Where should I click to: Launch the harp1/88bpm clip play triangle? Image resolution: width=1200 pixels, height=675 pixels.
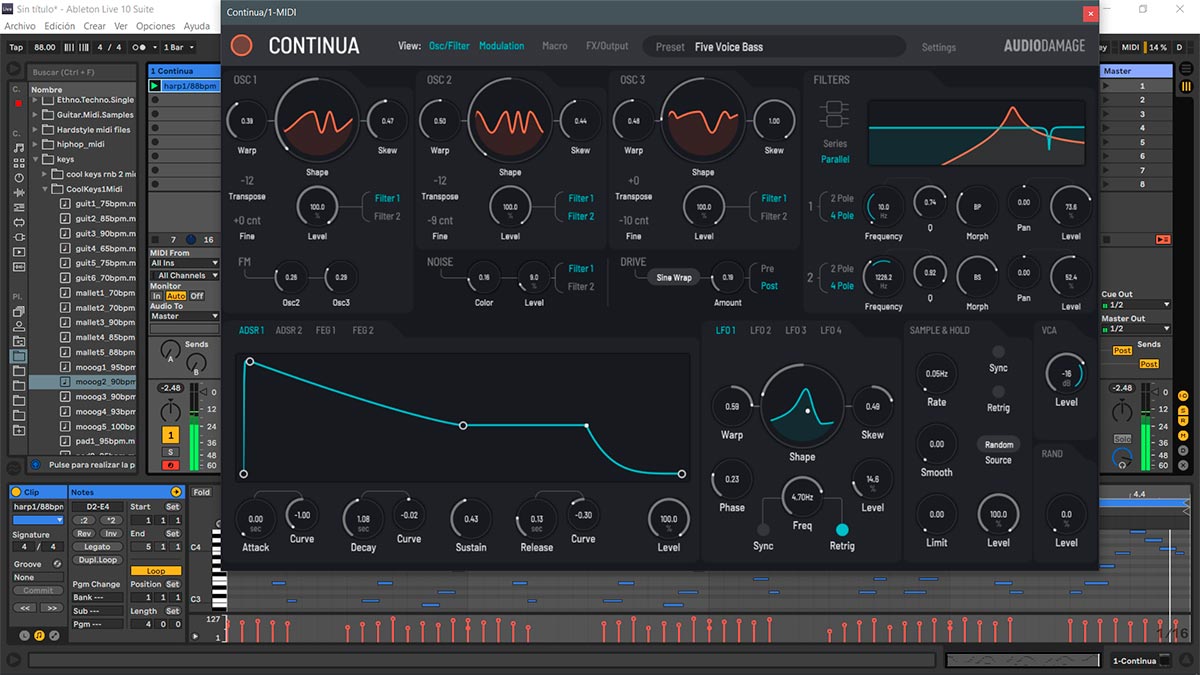click(155, 86)
